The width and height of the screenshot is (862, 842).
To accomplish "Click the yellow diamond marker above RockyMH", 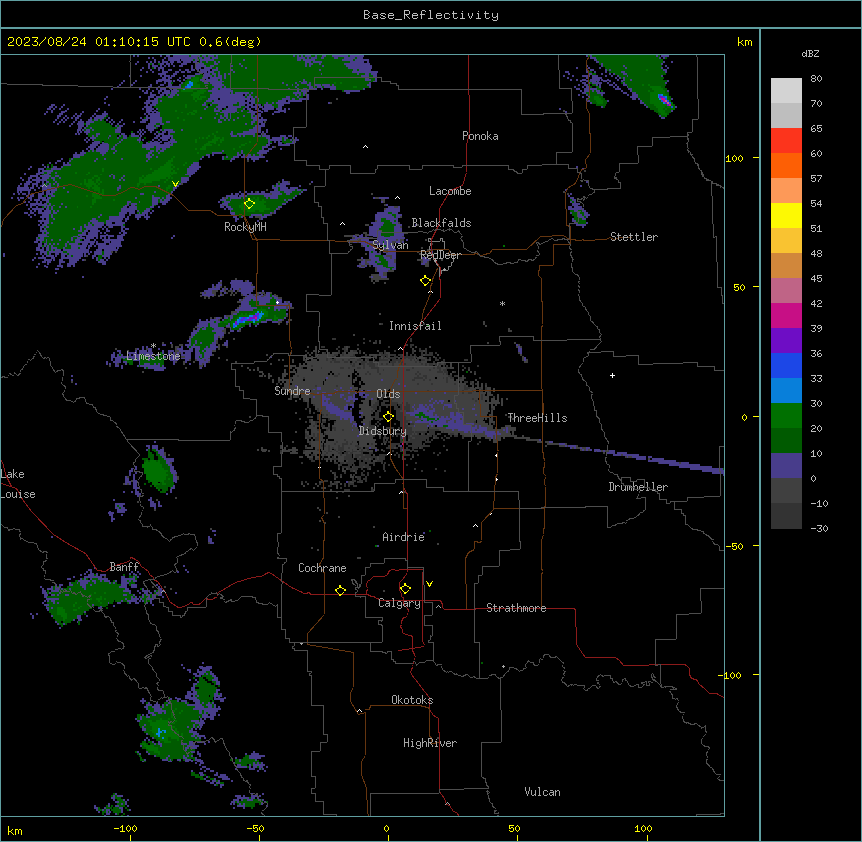I will 249,204.
